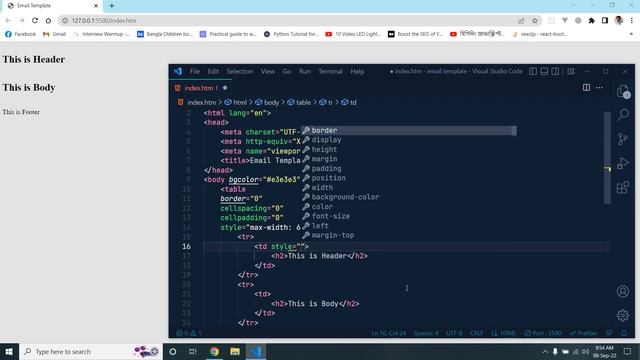The height and width of the screenshot is (360, 640).
Task: Open the Help menu
Action: (357, 71)
